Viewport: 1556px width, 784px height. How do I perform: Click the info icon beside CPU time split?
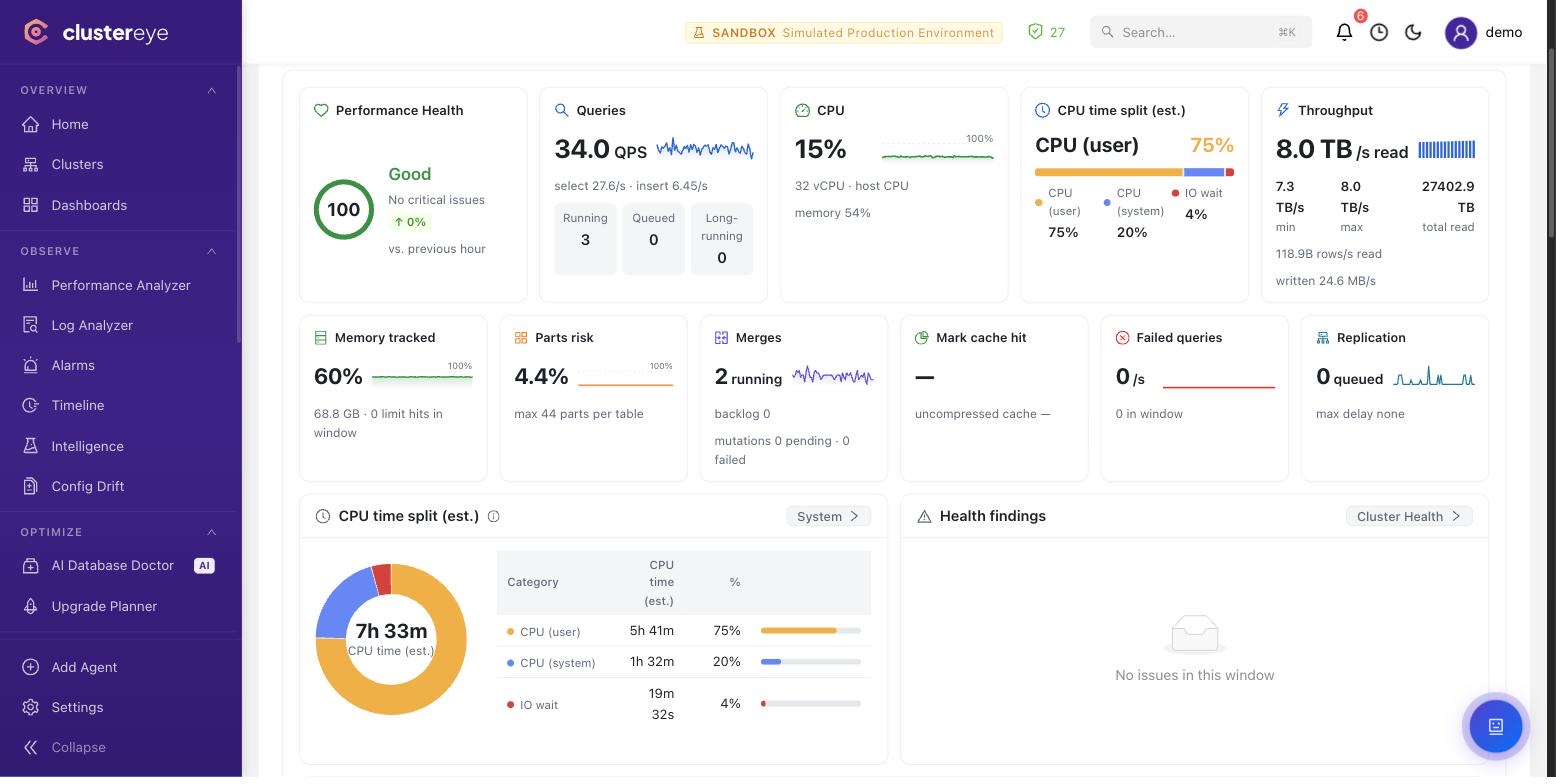pos(493,516)
